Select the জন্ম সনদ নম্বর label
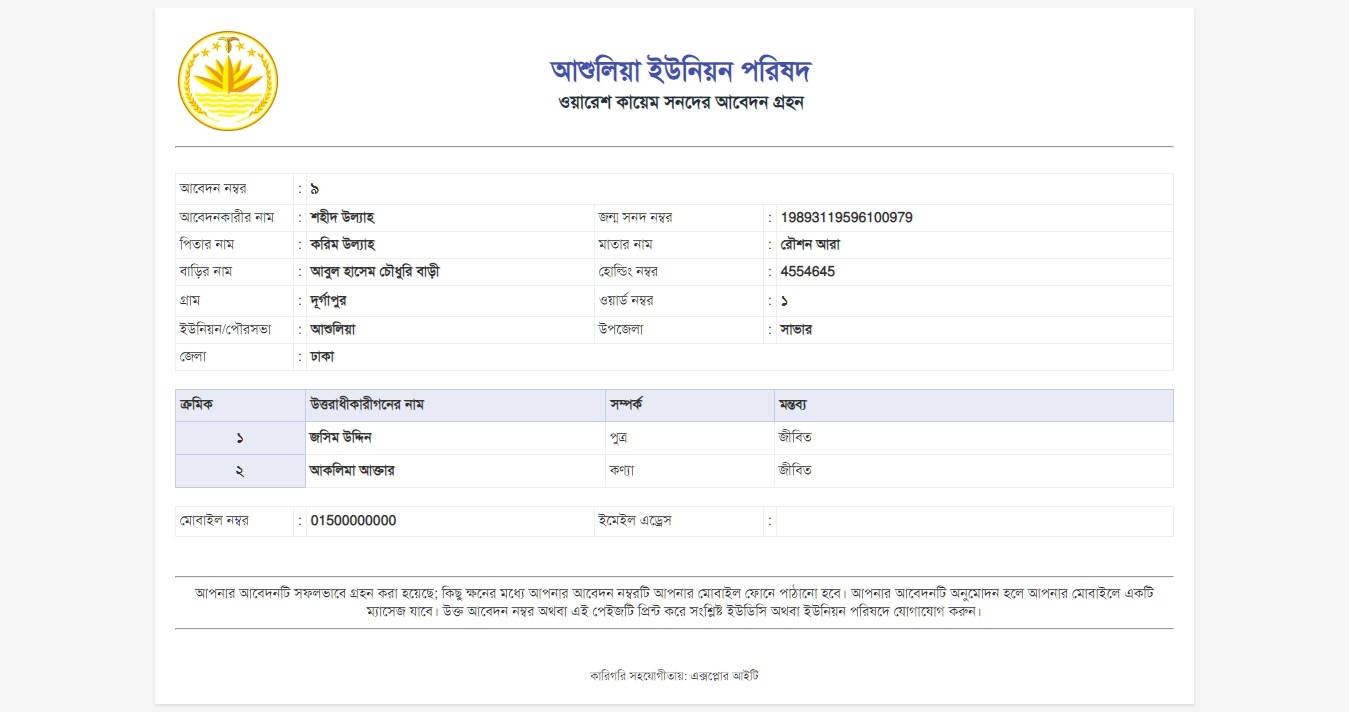The image size is (1349, 712). (635, 217)
